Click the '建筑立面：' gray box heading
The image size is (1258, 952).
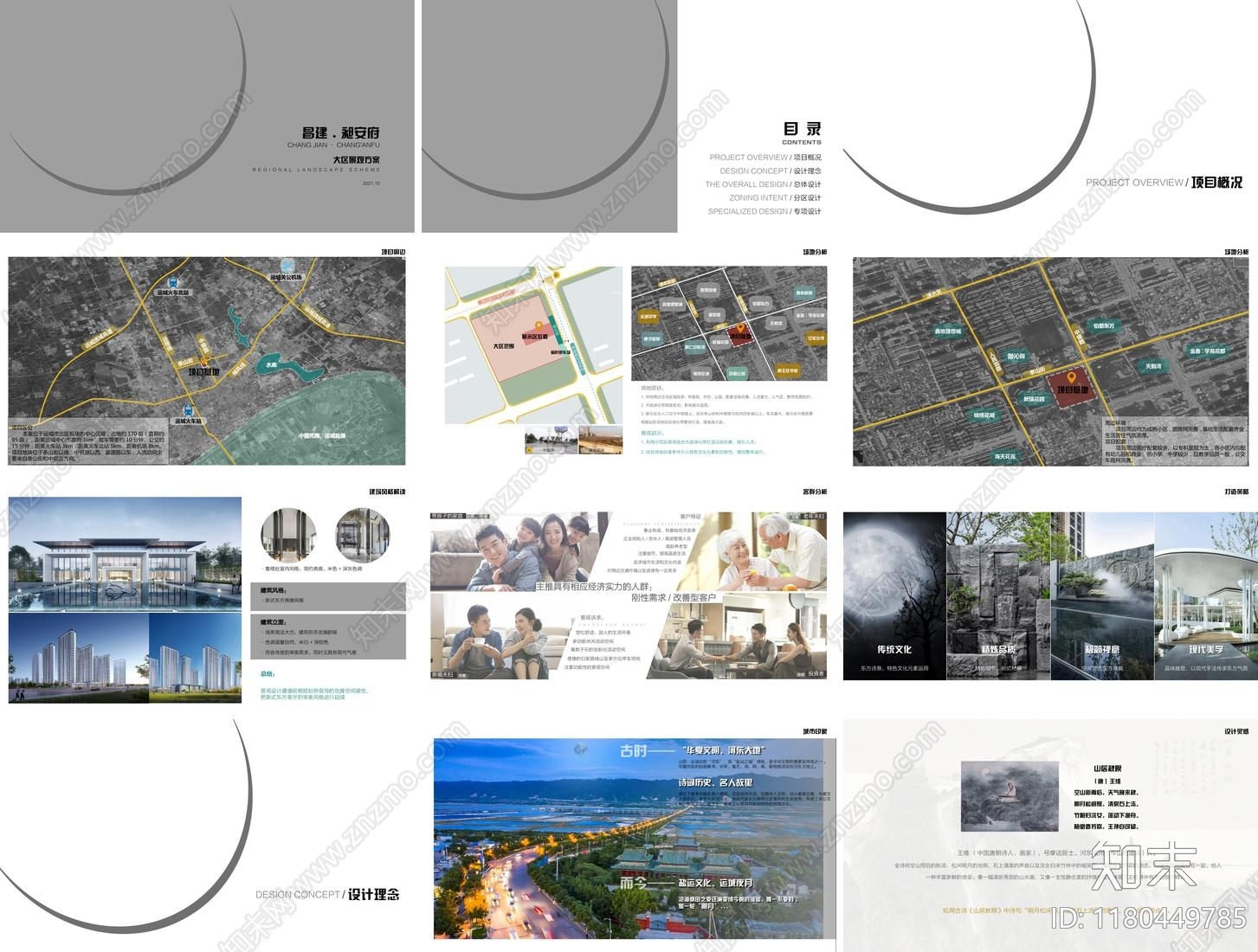[273, 621]
